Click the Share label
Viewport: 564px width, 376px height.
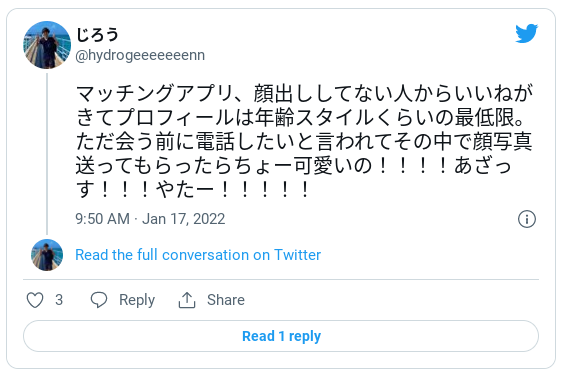226,300
